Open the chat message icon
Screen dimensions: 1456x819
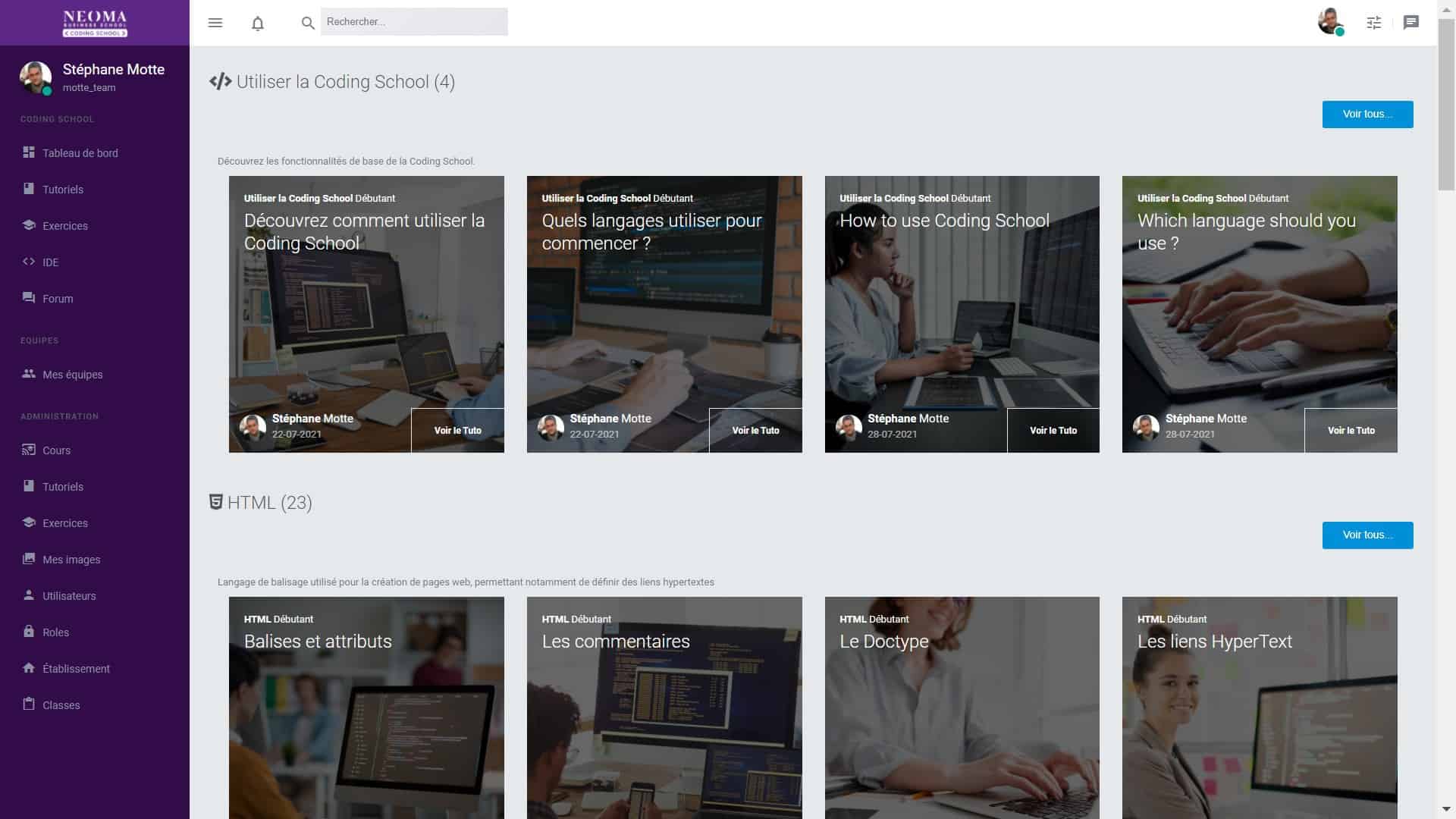1411,23
